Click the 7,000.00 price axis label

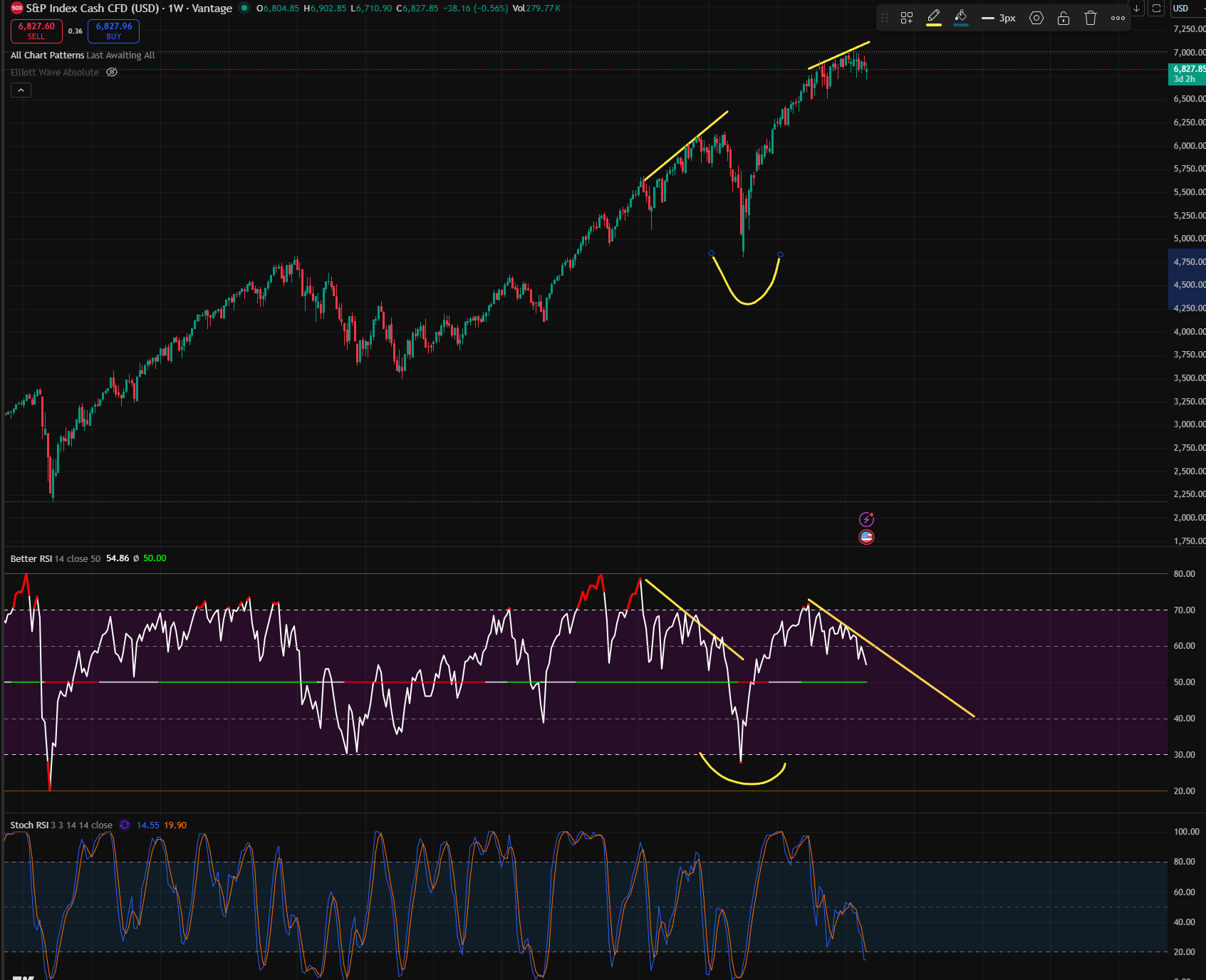pos(1190,53)
